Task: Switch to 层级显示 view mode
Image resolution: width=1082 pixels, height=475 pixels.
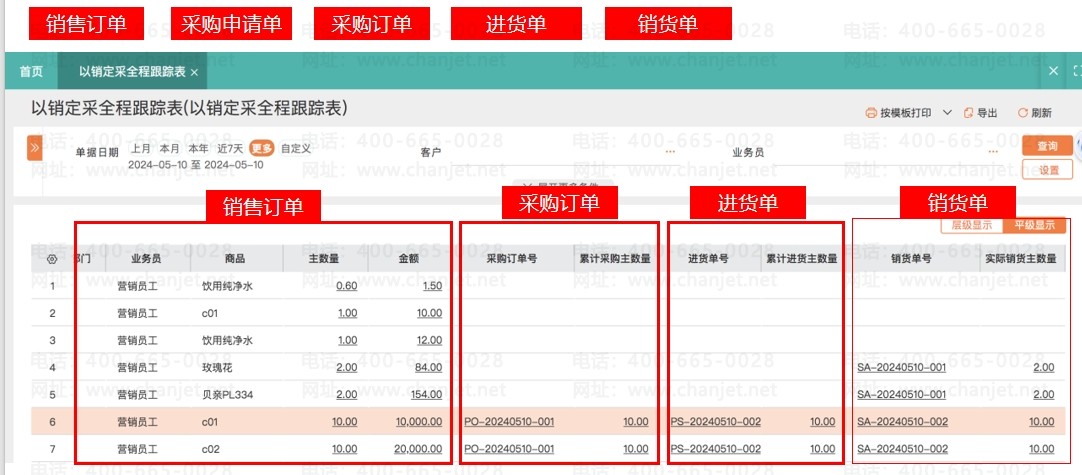Action: click(x=971, y=225)
